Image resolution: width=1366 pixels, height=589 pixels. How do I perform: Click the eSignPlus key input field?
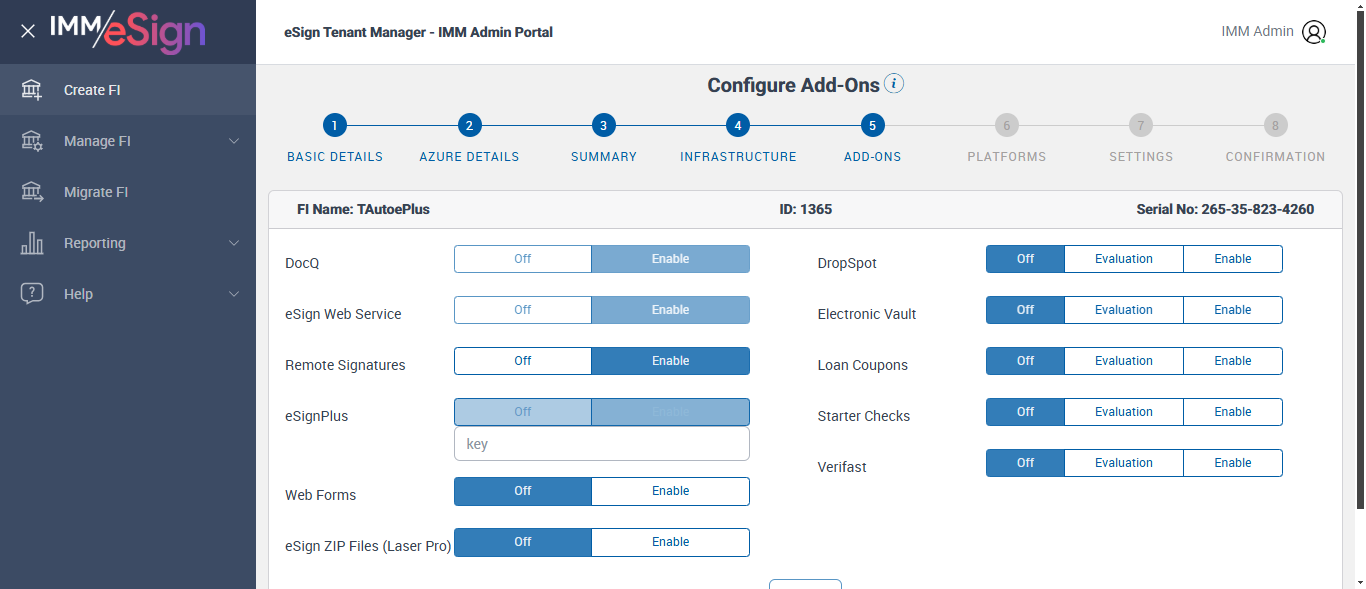tap(601, 444)
